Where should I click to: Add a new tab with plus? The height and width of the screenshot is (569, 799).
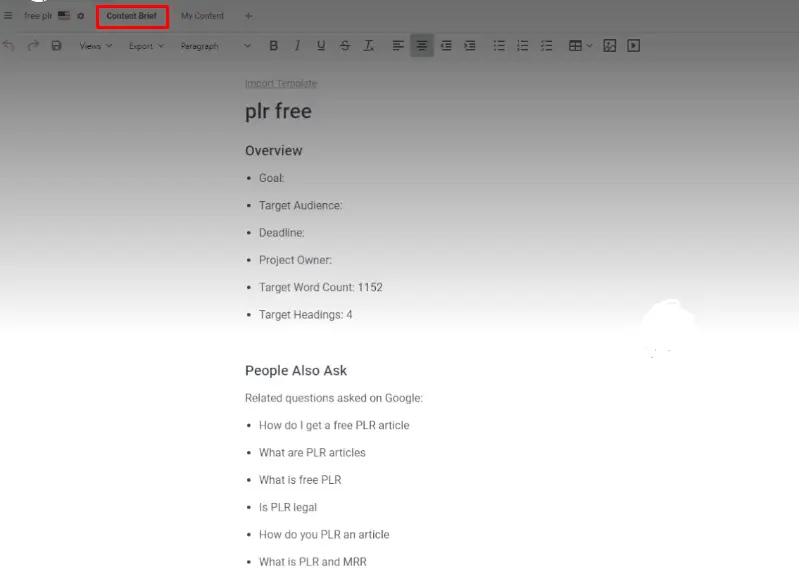click(248, 16)
